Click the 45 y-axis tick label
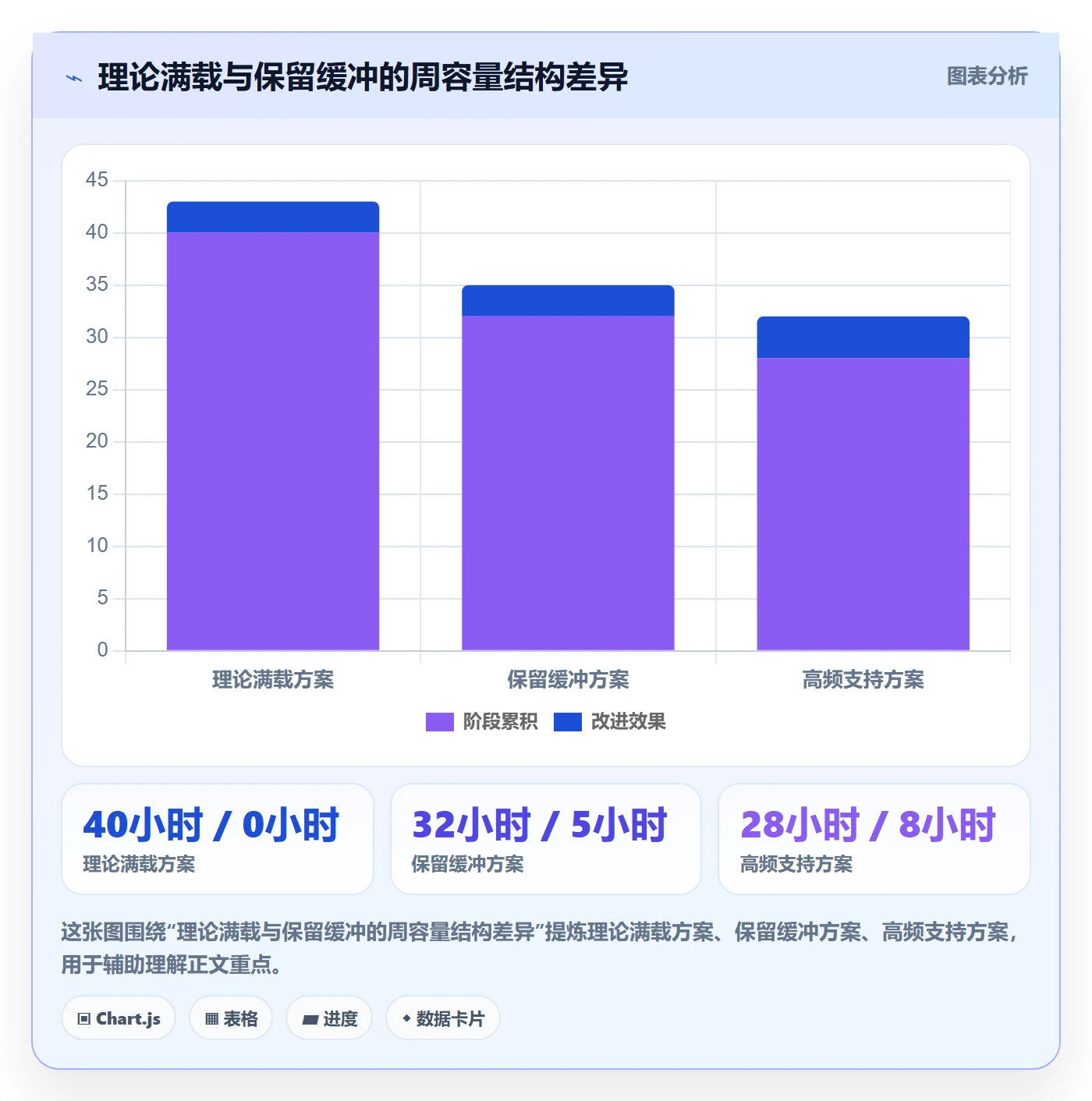 coord(97,180)
